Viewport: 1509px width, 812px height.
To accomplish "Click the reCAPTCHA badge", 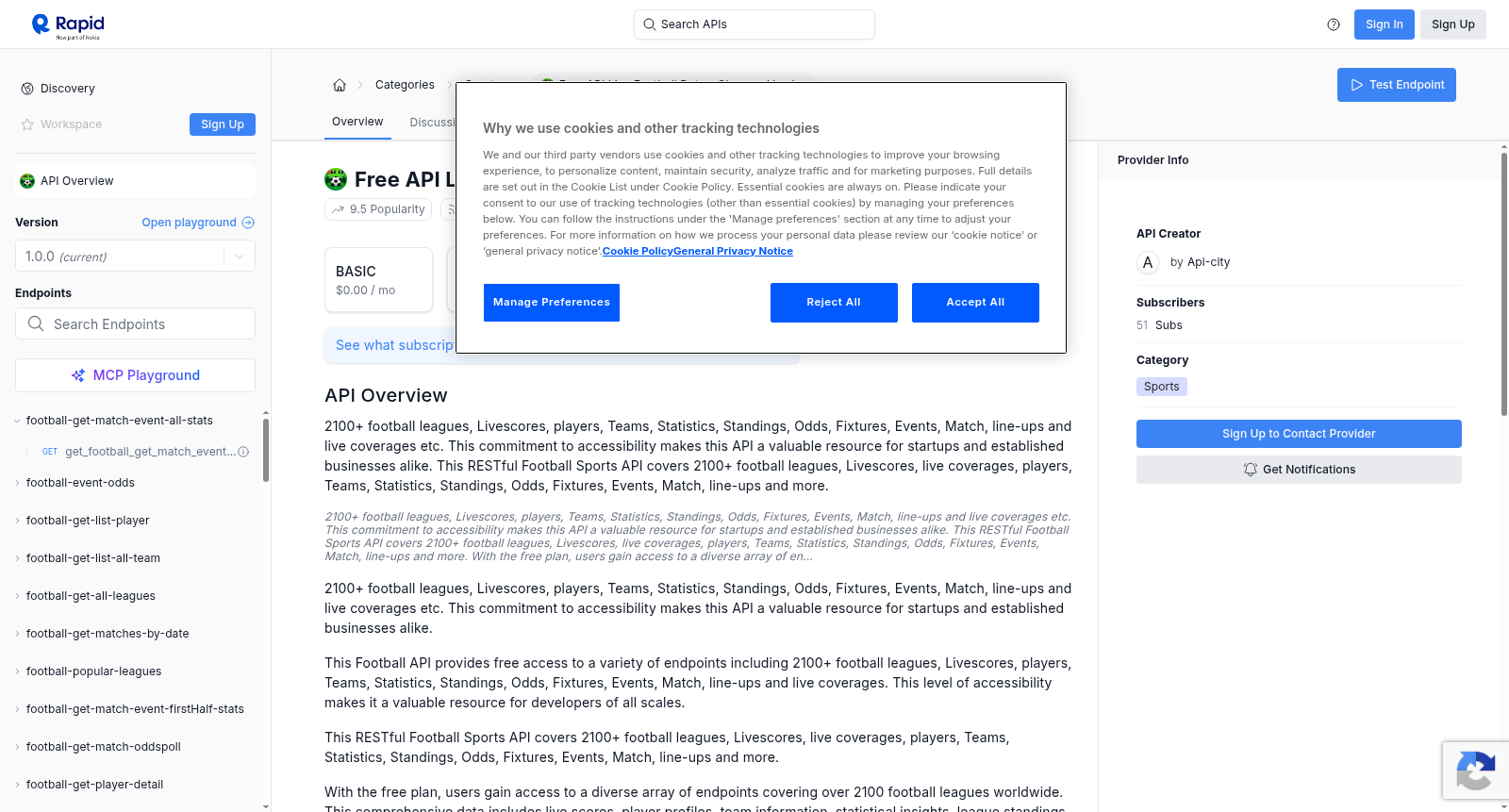I will (x=1475, y=771).
